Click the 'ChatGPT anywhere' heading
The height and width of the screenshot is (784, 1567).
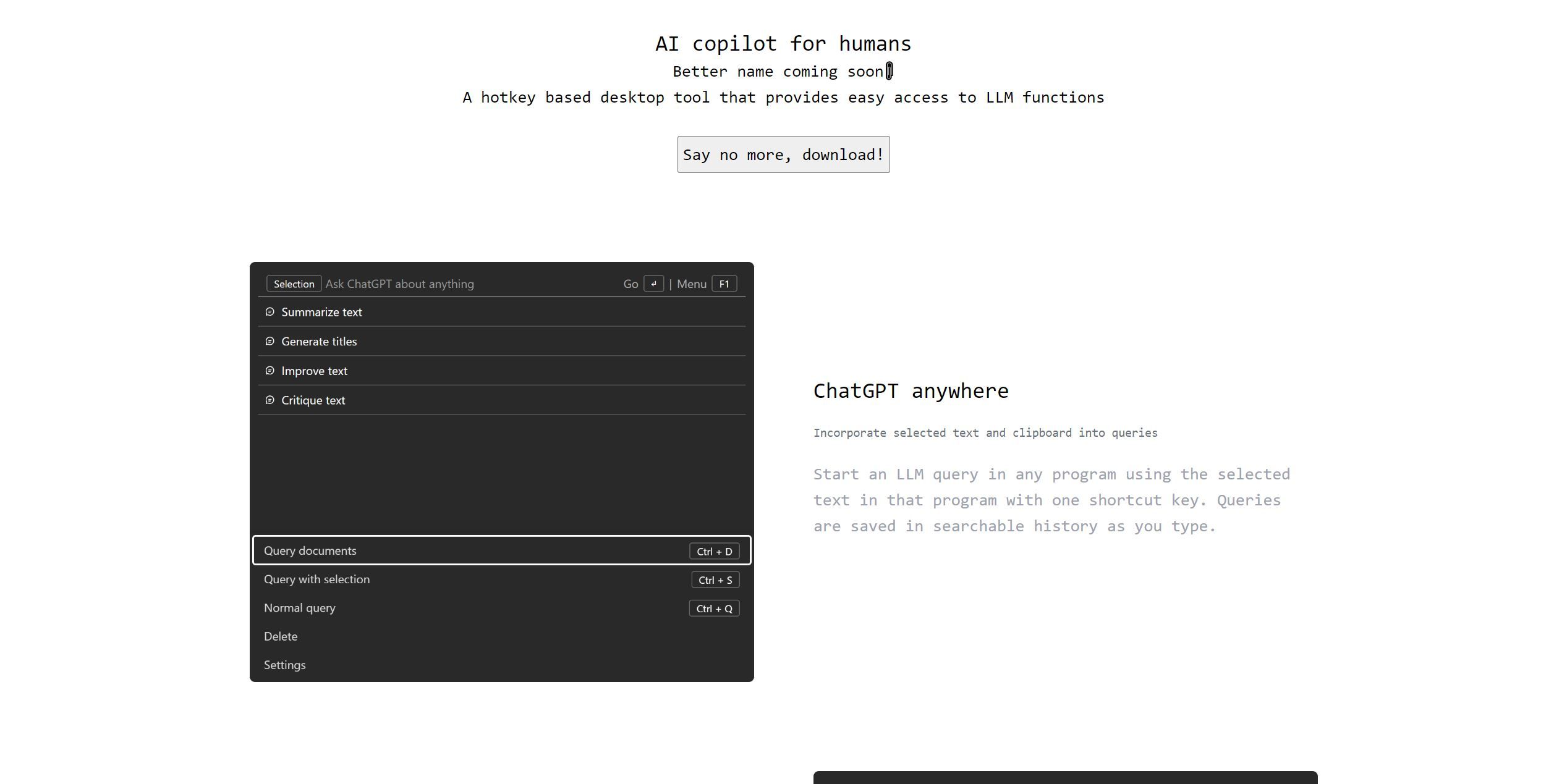point(911,391)
